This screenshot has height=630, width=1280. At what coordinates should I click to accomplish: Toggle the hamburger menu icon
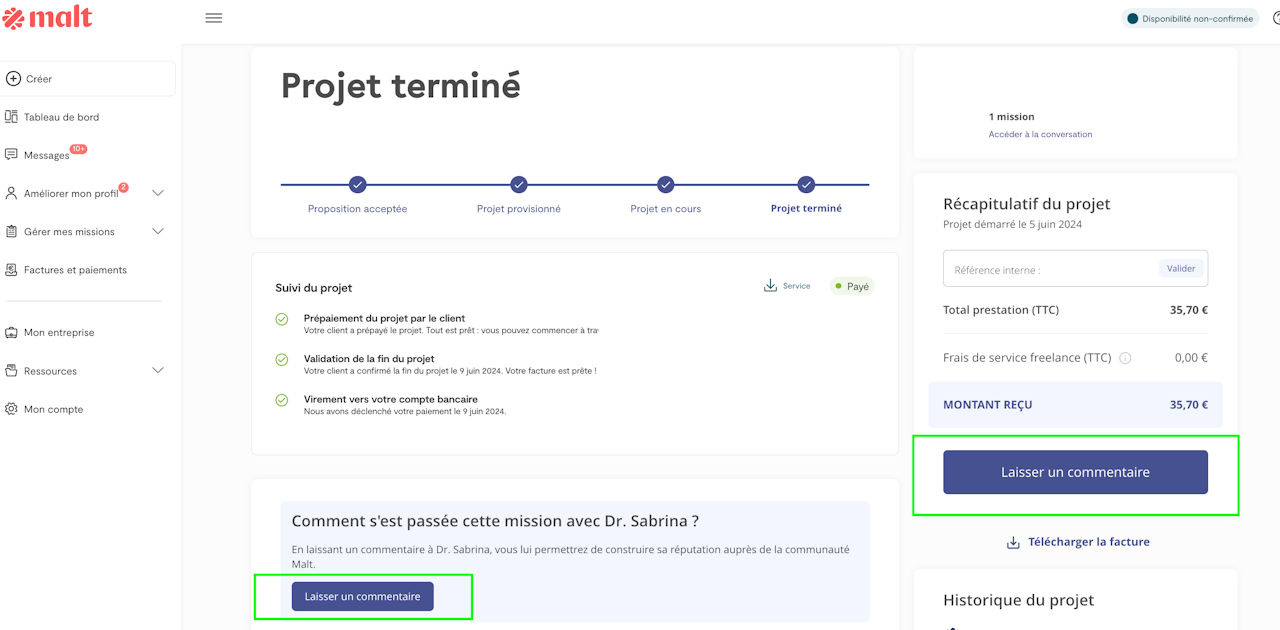click(x=213, y=18)
